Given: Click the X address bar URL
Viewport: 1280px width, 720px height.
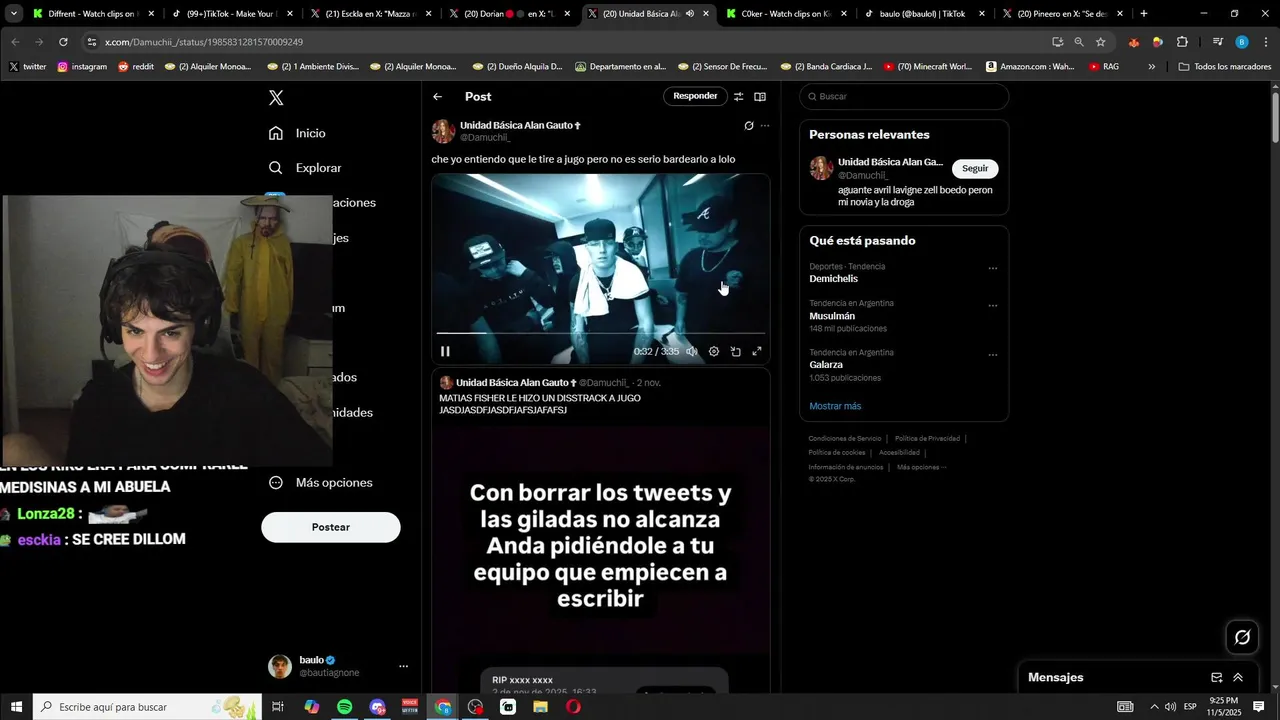Looking at the screenshot, I should tap(204, 42).
